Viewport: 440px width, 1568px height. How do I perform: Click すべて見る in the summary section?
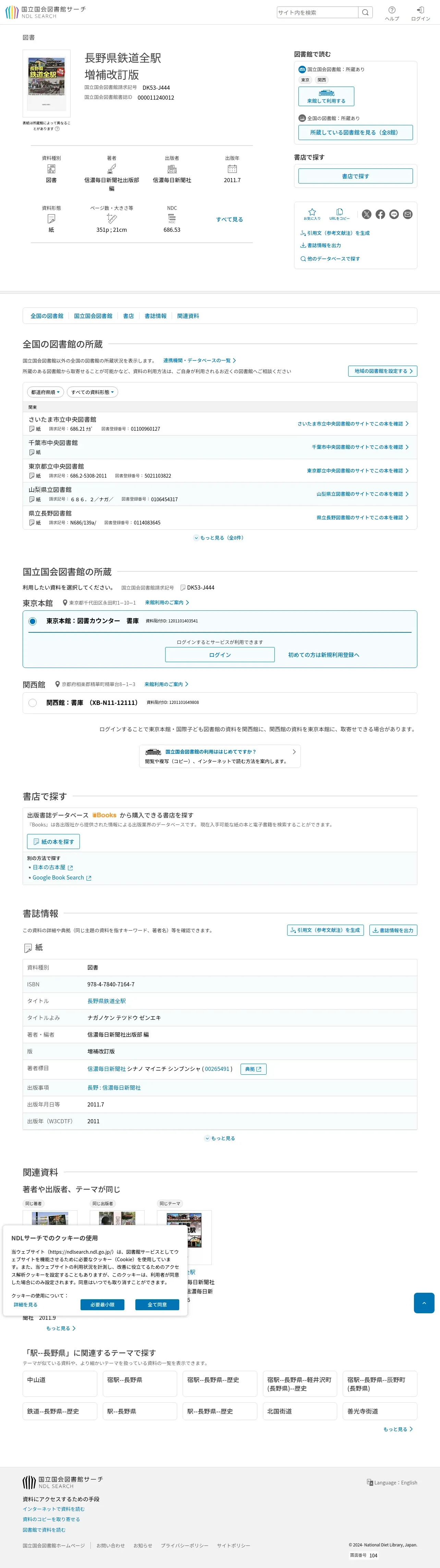pyautogui.click(x=229, y=219)
